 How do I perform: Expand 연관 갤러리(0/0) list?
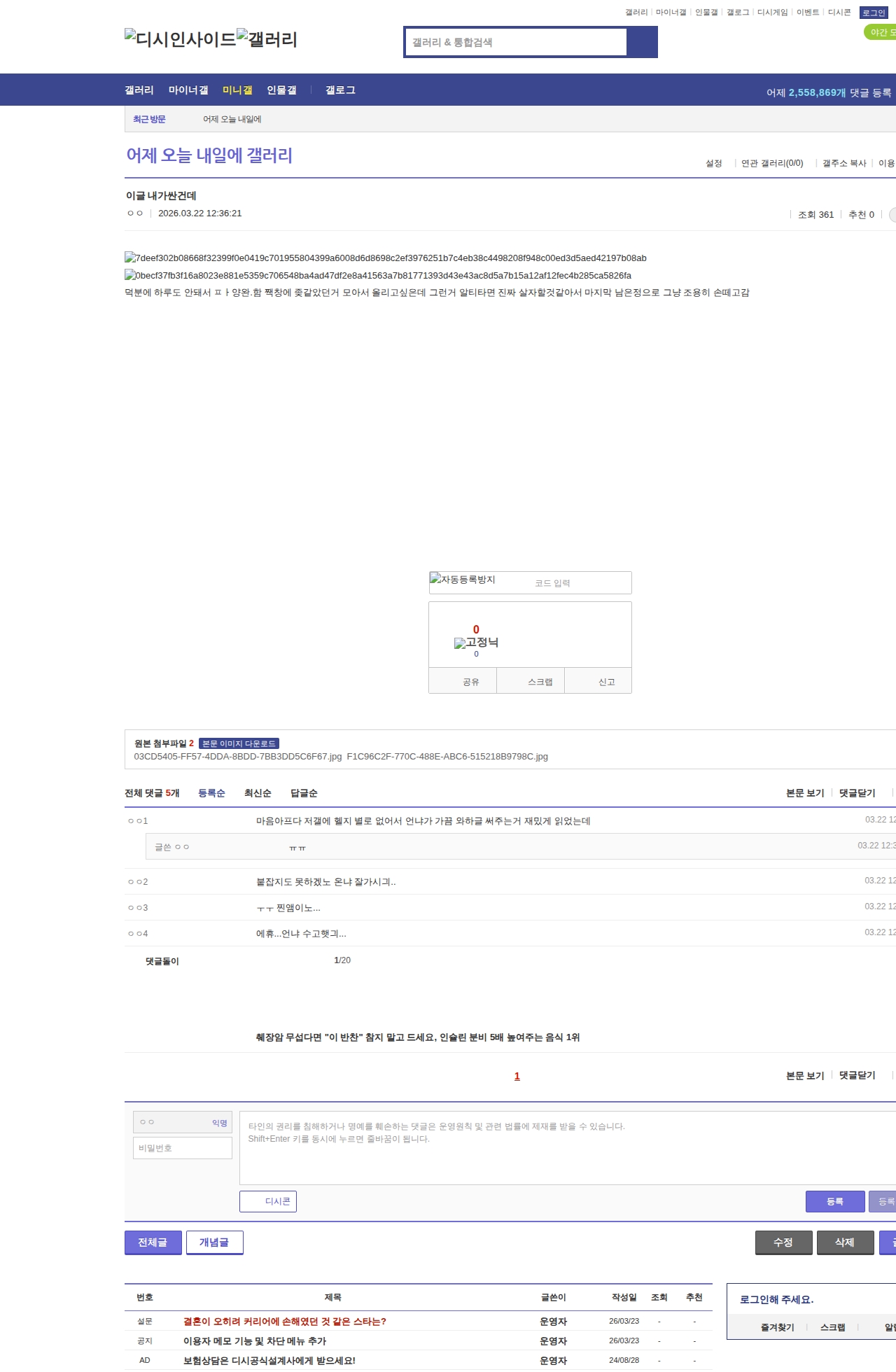[772, 163]
